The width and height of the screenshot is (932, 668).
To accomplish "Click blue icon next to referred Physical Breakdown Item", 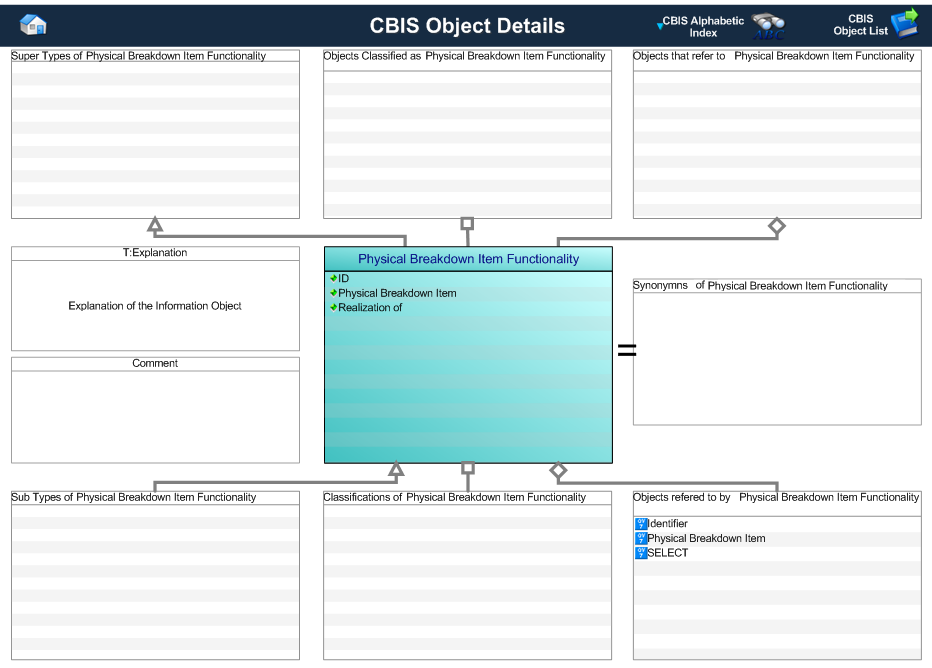I will tap(641, 538).
